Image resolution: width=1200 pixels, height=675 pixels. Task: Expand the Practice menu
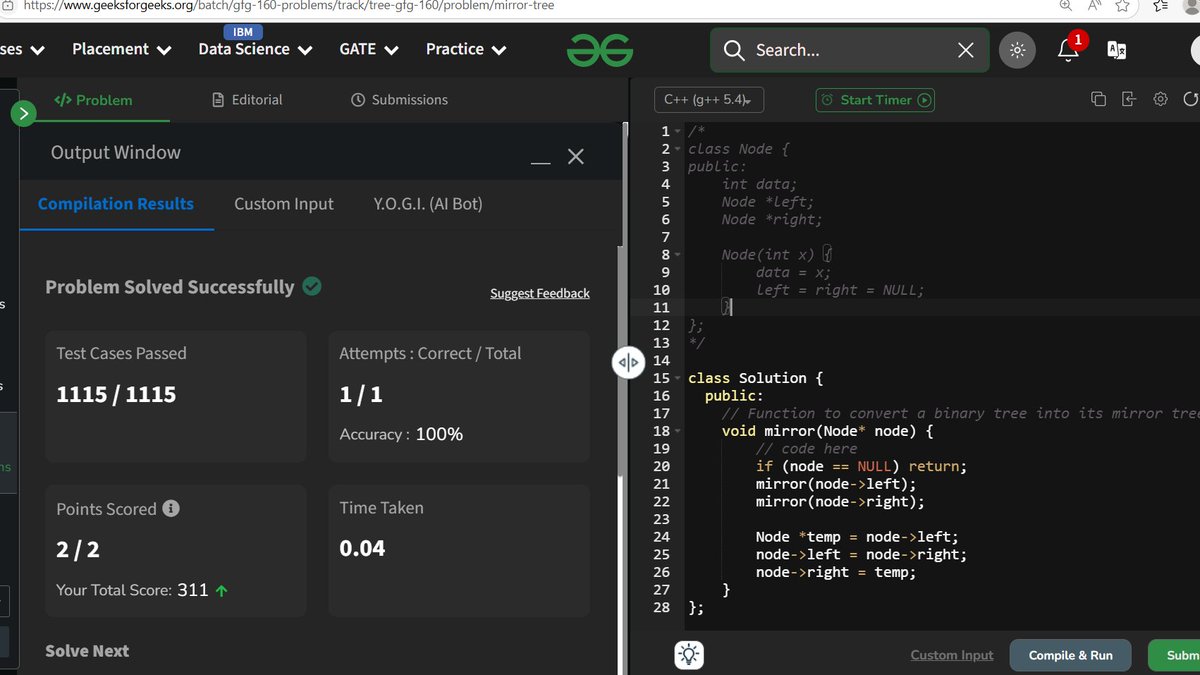coord(466,49)
